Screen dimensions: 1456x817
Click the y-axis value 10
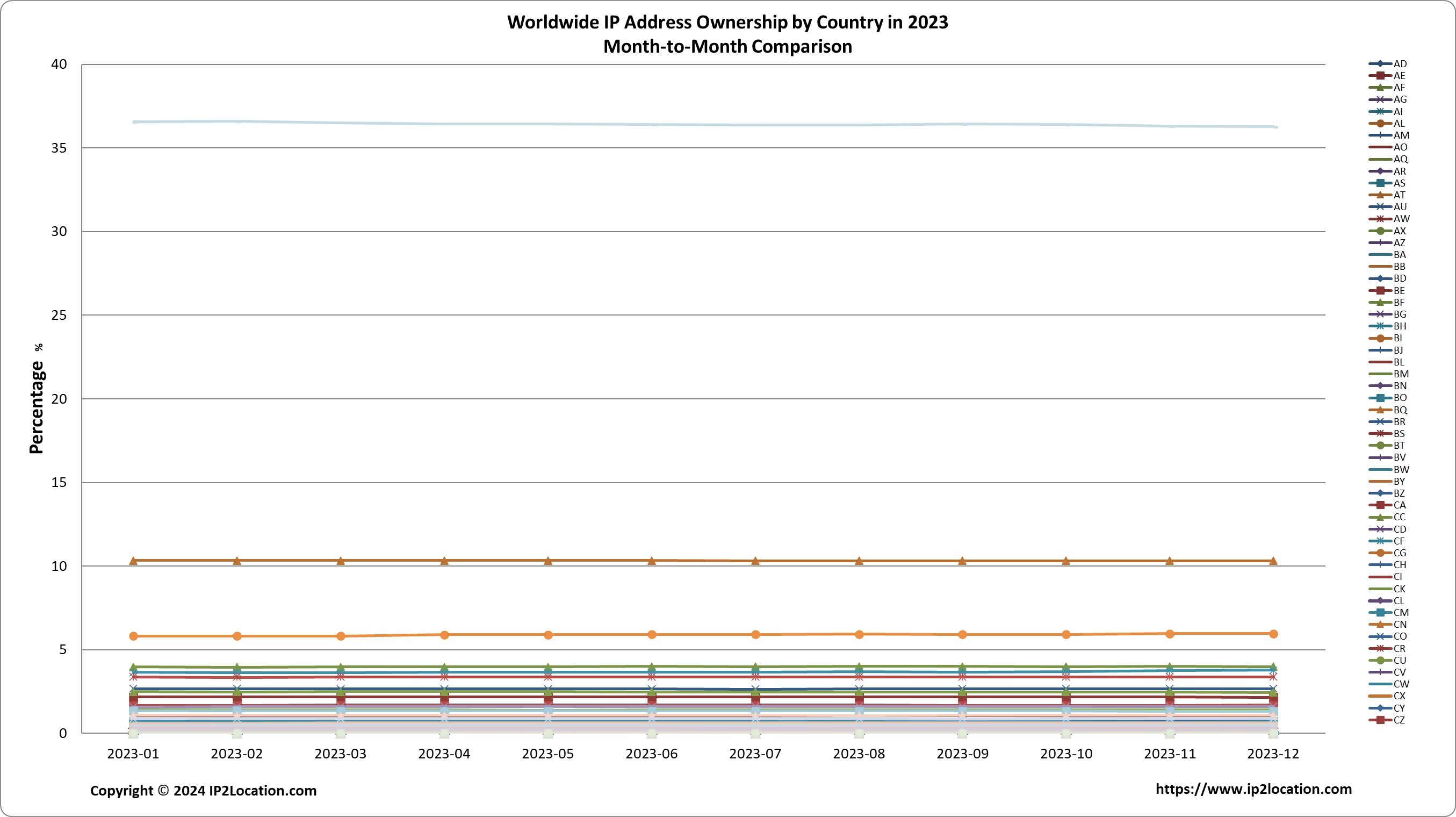point(59,567)
